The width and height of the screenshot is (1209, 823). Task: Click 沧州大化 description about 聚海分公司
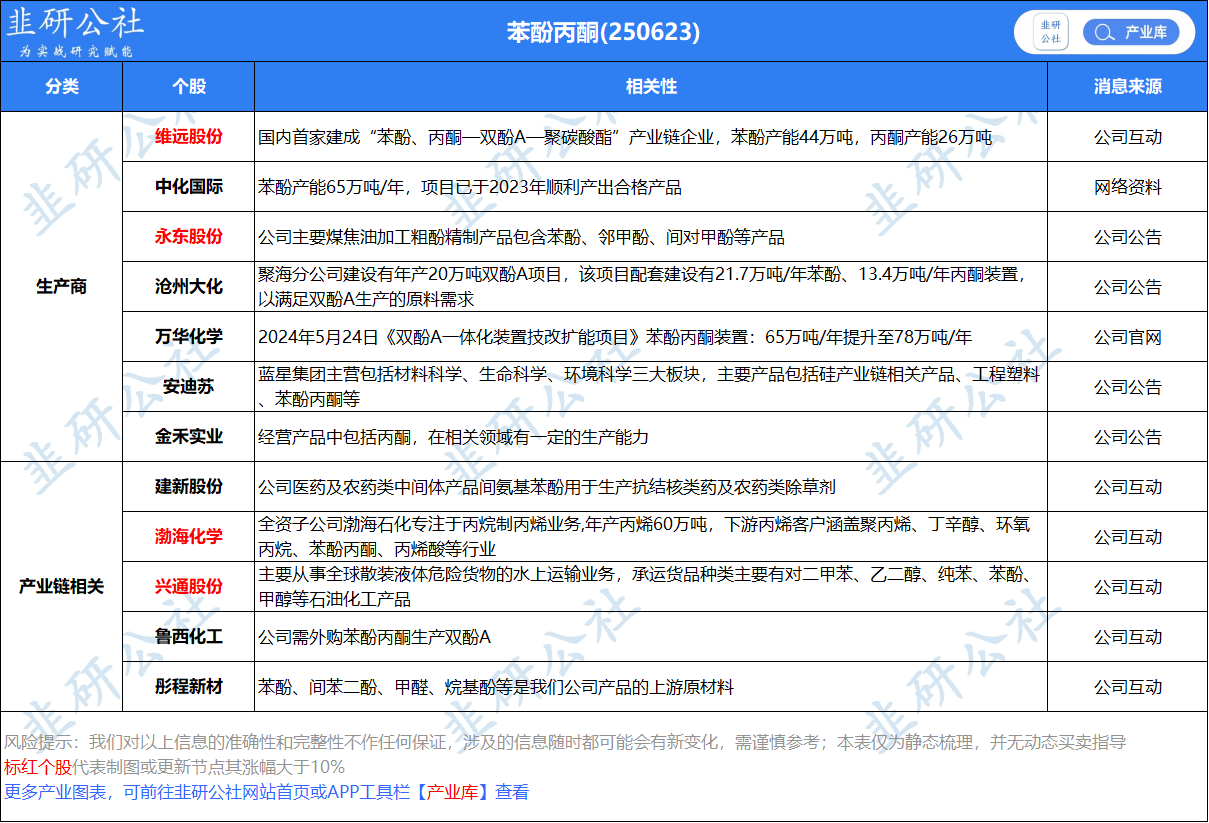point(642,287)
